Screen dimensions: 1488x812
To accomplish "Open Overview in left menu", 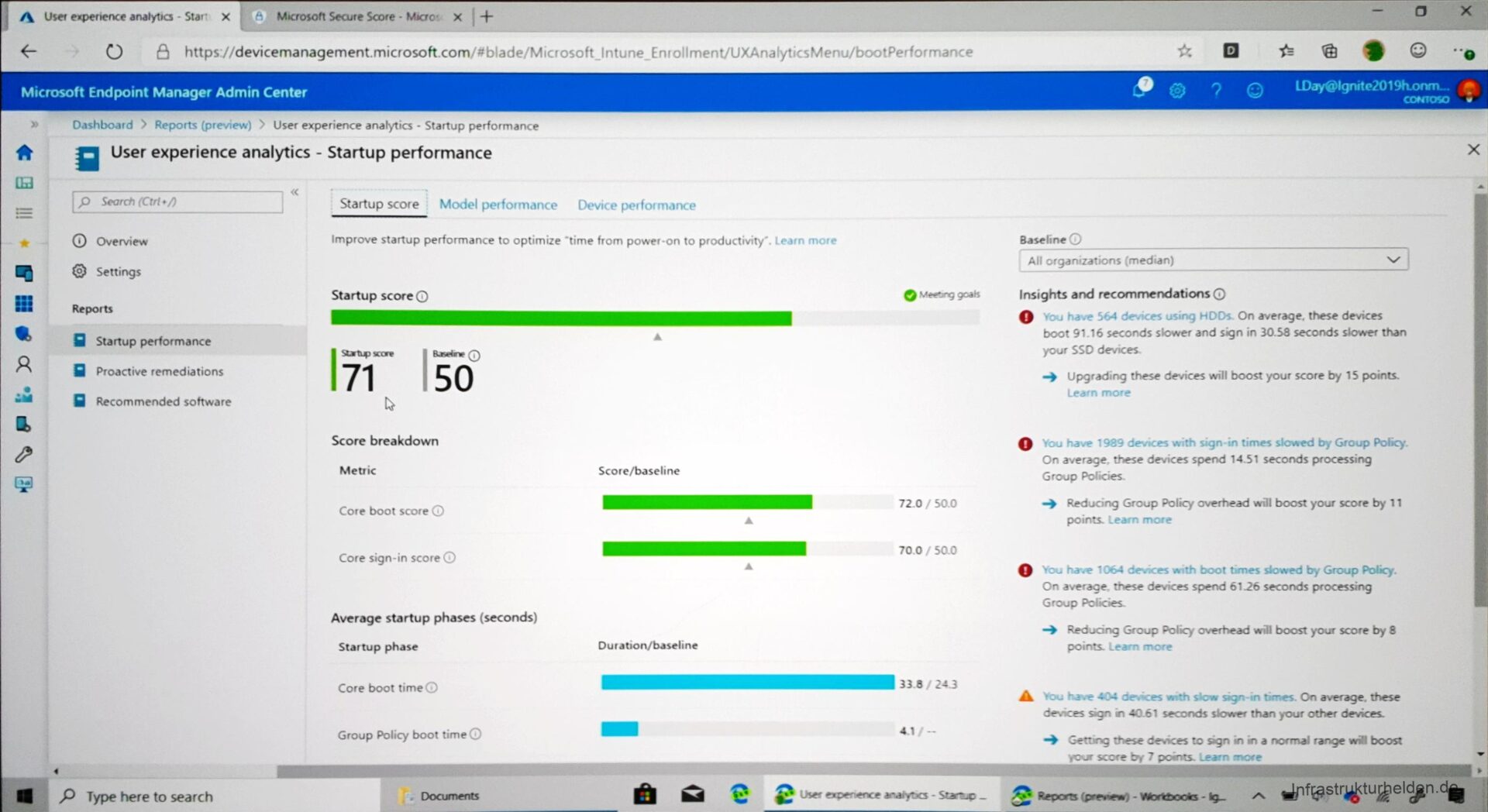I will click(122, 242).
